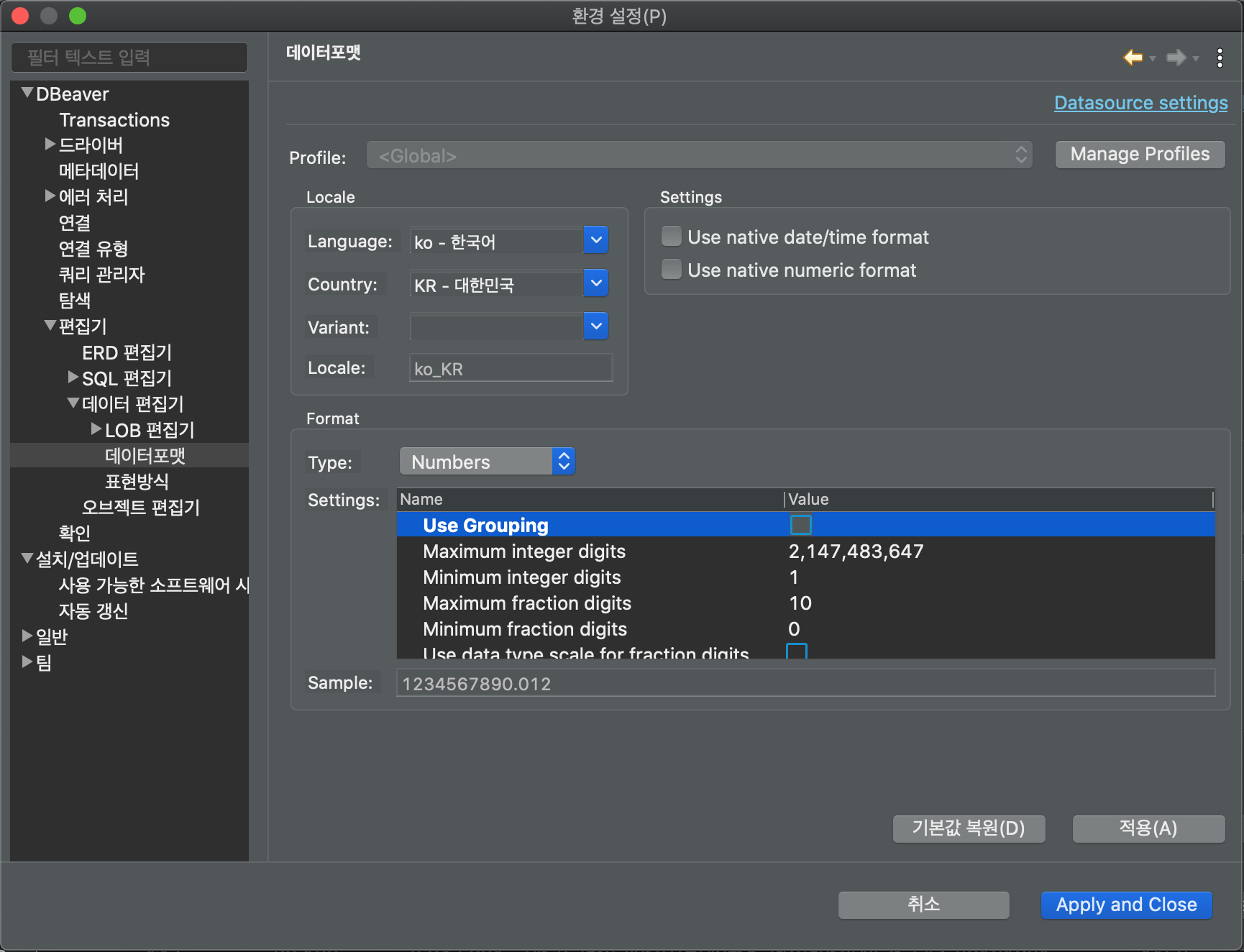Click the red close window button

pyautogui.click(x=20, y=16)
